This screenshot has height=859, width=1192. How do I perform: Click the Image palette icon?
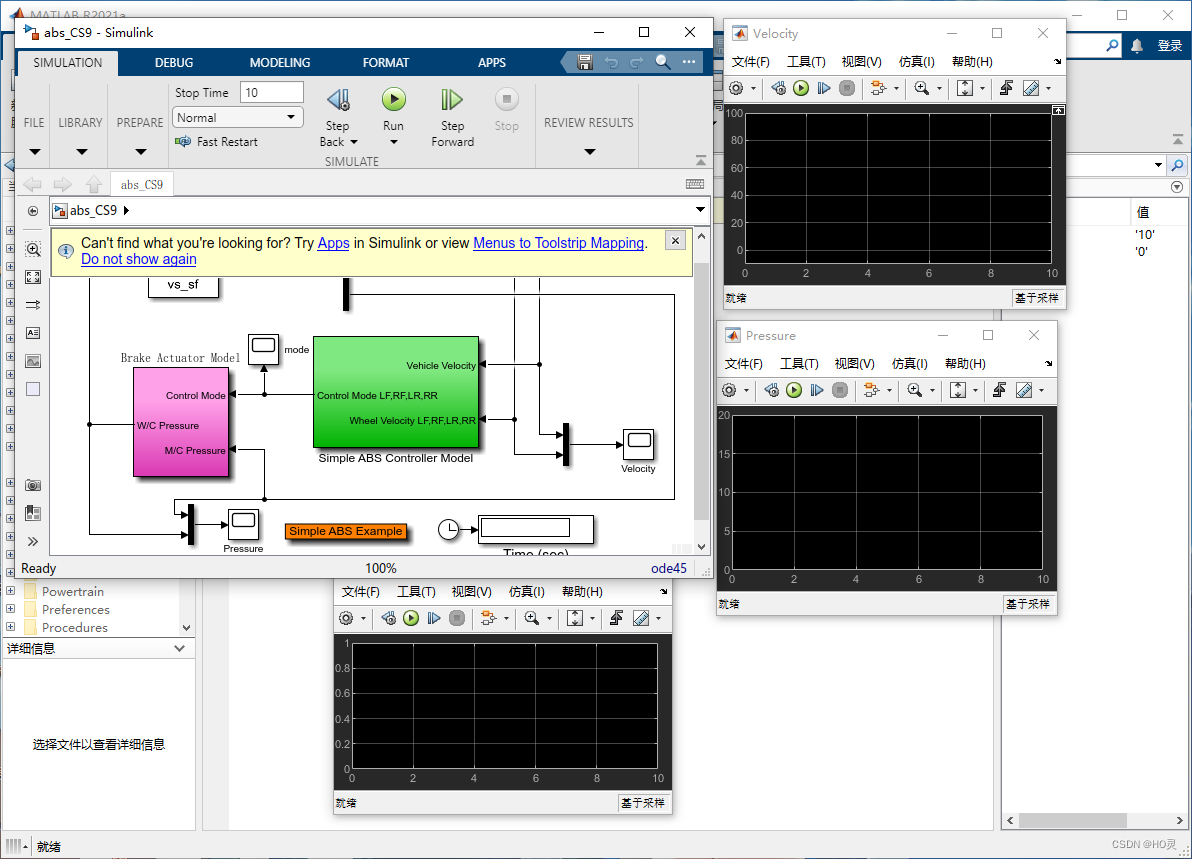coord(33,361)
